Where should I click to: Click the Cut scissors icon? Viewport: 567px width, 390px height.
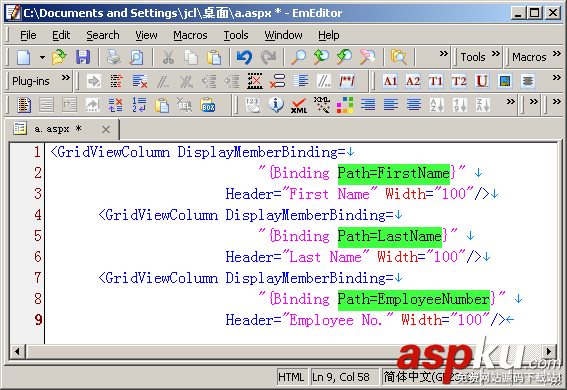168,57
